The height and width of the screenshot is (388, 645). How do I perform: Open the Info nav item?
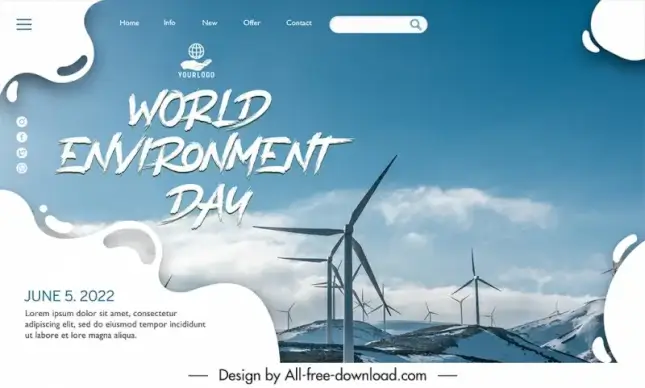[169, 23]
